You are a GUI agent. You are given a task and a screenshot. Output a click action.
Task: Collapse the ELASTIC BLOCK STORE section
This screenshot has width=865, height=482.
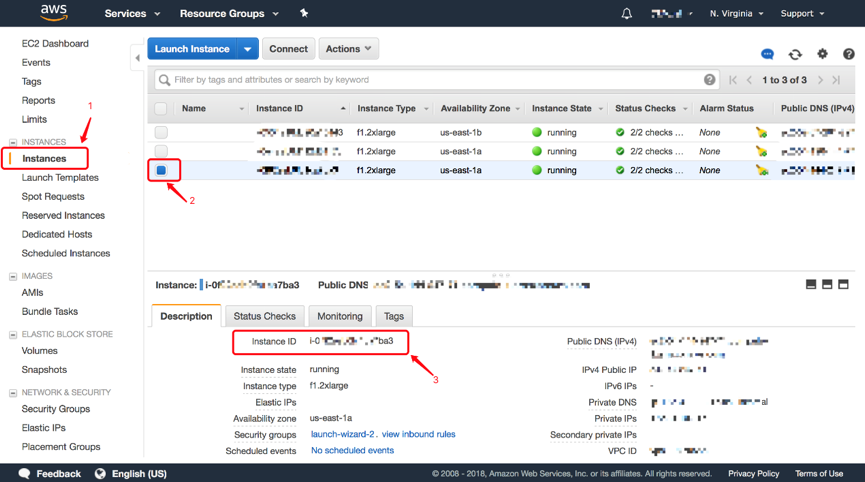click(13, 335)
